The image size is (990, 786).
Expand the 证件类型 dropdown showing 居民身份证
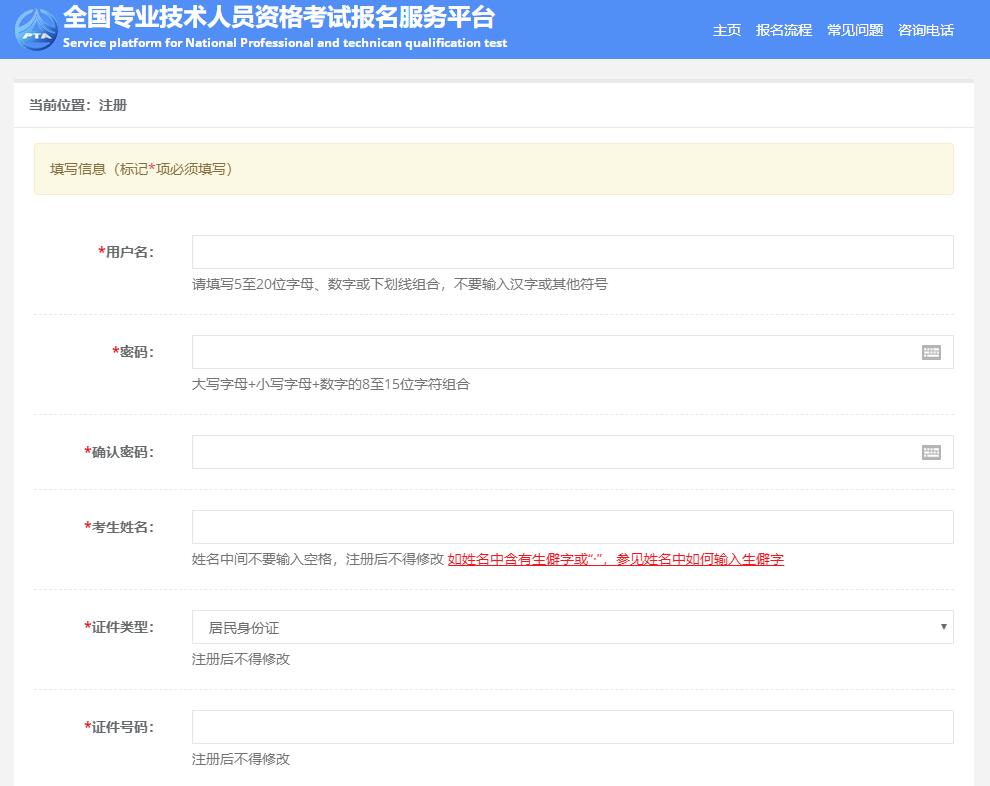[572, 627]
